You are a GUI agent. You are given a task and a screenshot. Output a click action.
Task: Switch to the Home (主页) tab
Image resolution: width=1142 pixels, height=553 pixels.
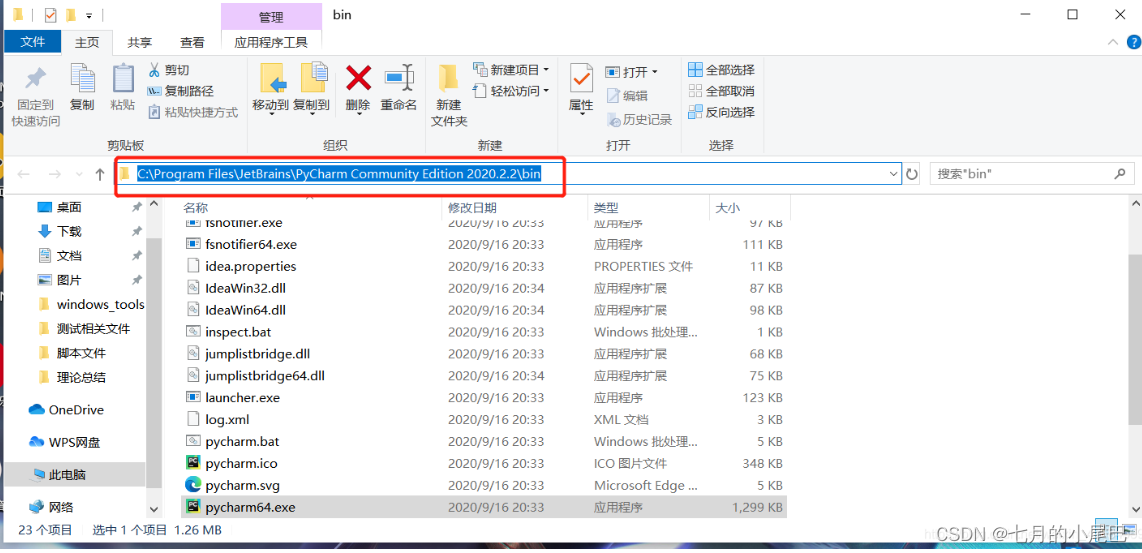87,43
